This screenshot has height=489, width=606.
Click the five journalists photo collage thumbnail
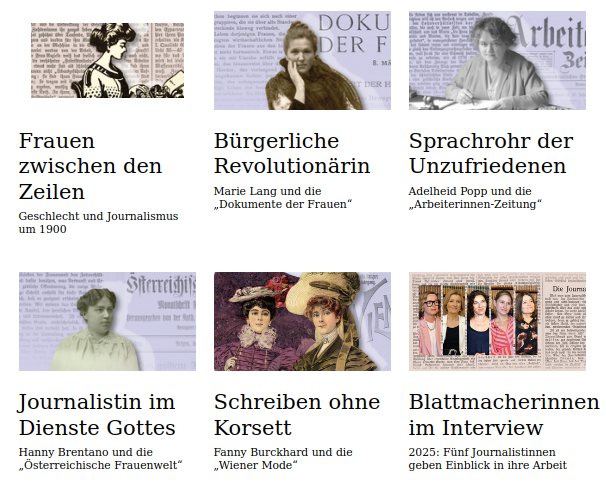click(497, 322)
